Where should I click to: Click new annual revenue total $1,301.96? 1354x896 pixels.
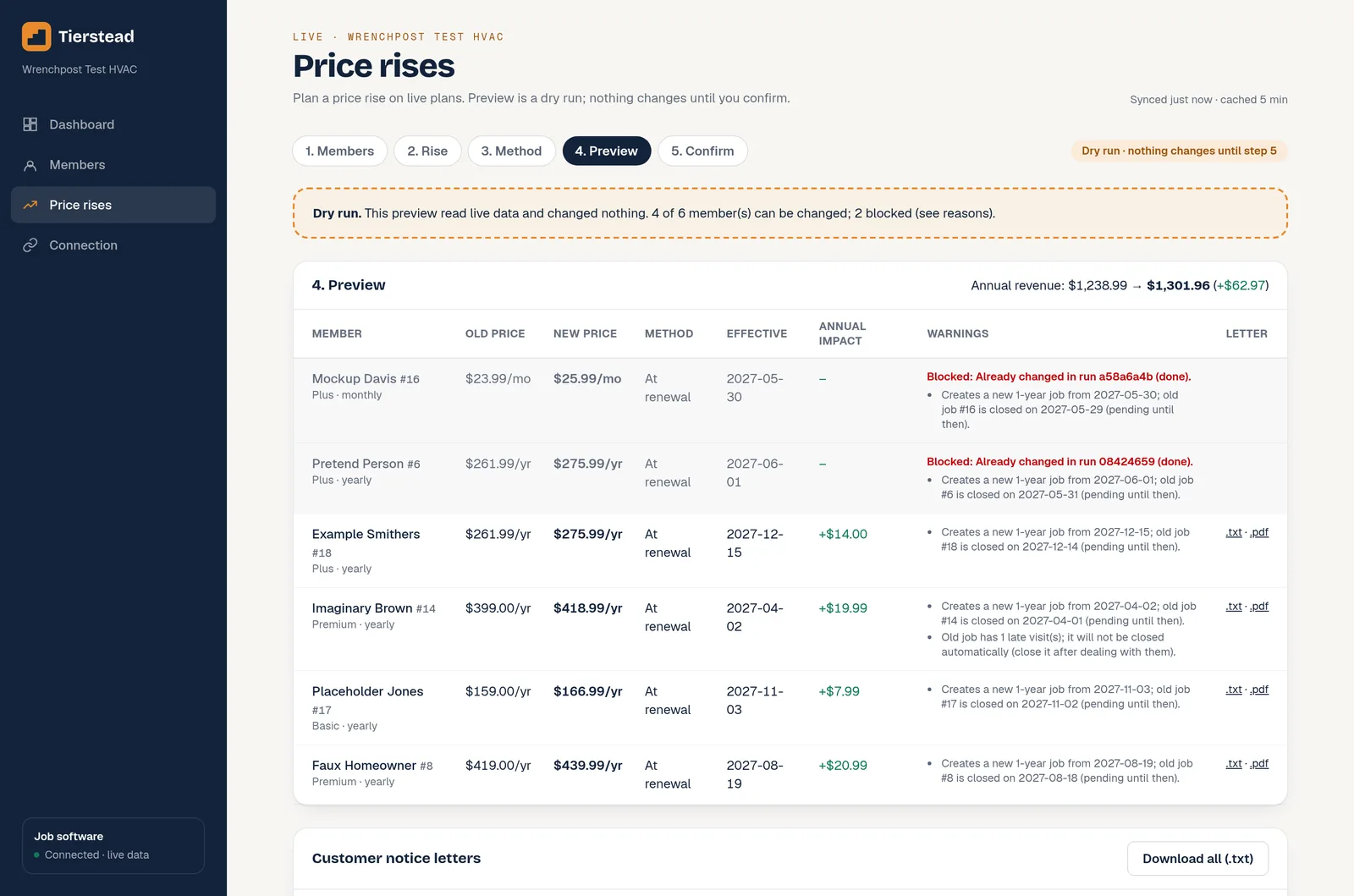pyautogui.click(x=1178, y=285)
